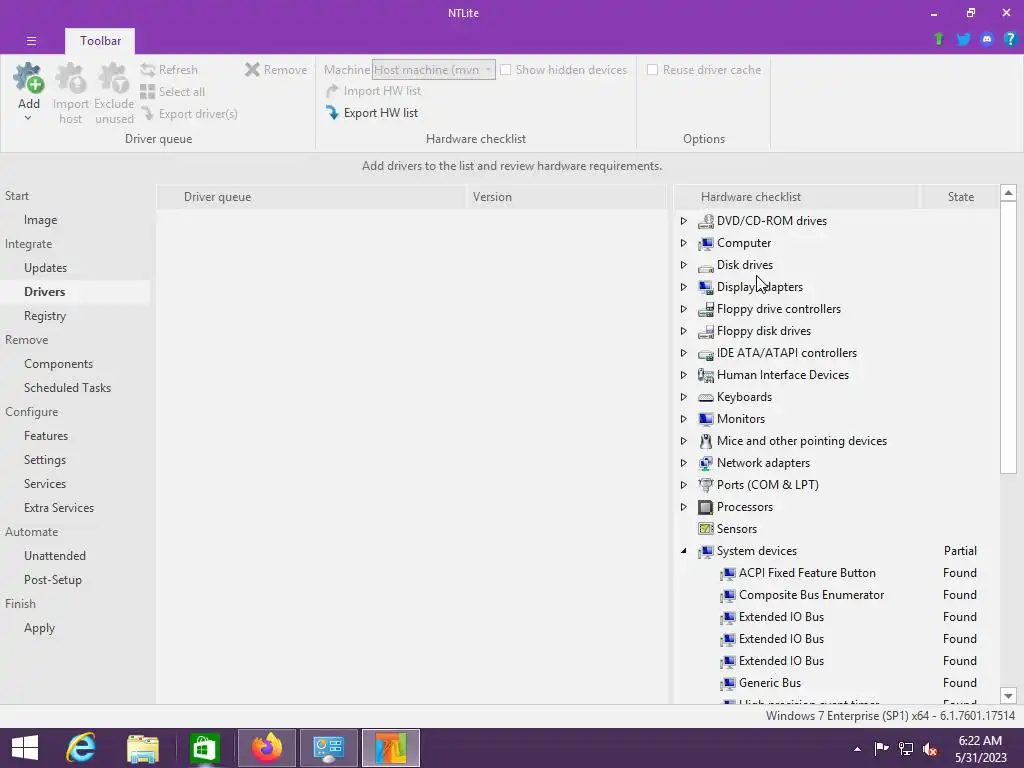Click the Remove X button
Viewport: 1024px width, 768px height.
[x=276, y=69]
